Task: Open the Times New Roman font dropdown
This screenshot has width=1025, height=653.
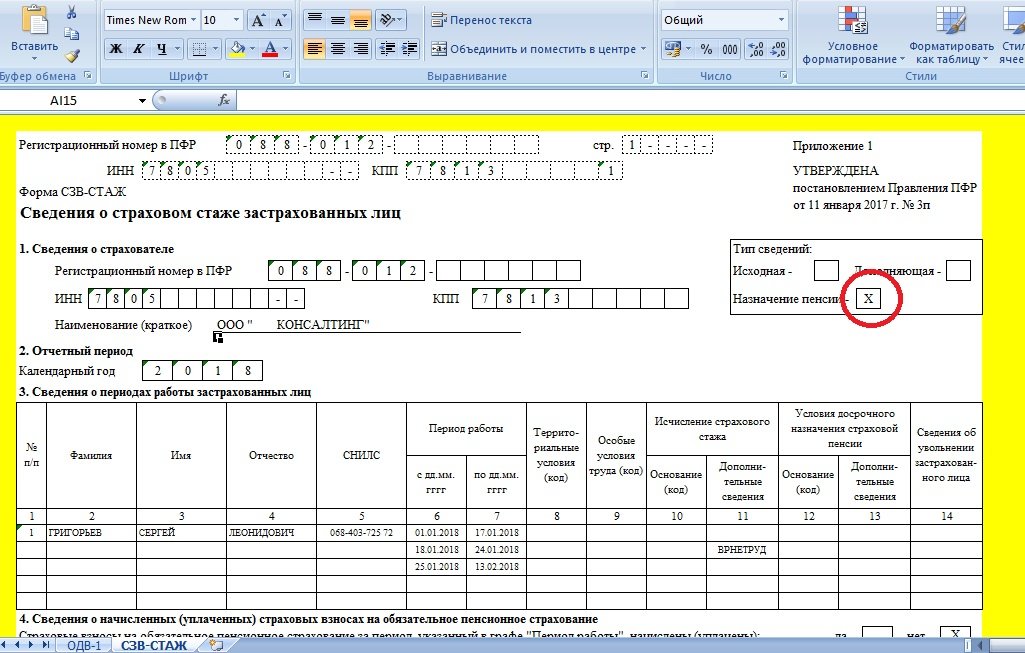Action: point(192,20)
